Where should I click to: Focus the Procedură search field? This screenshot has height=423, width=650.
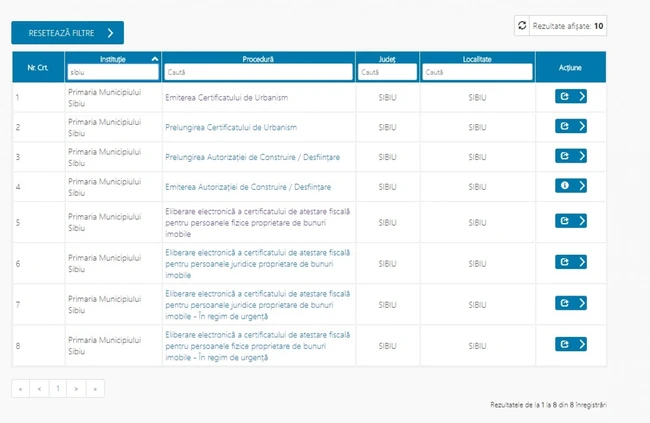click(258, 72)
